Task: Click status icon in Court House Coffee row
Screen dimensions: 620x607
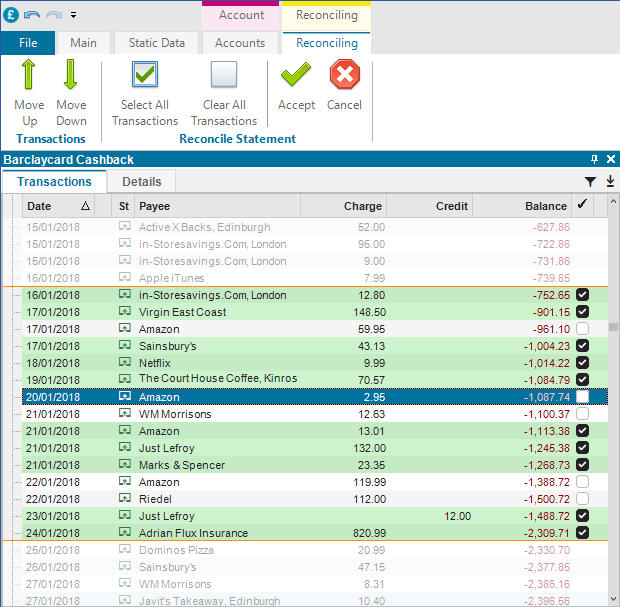Action: 125,379
